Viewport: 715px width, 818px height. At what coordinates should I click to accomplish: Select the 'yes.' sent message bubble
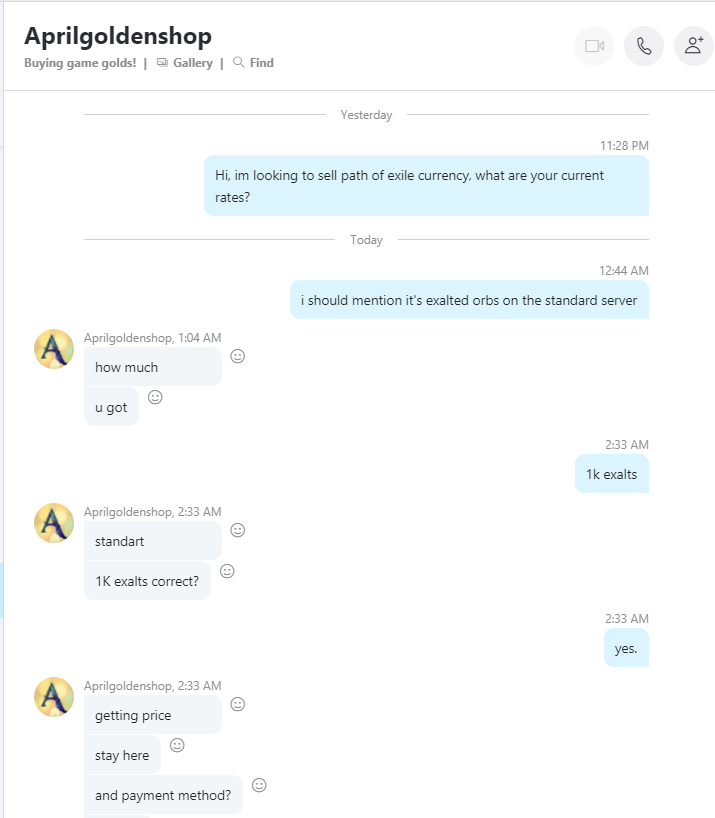(626, 648)
